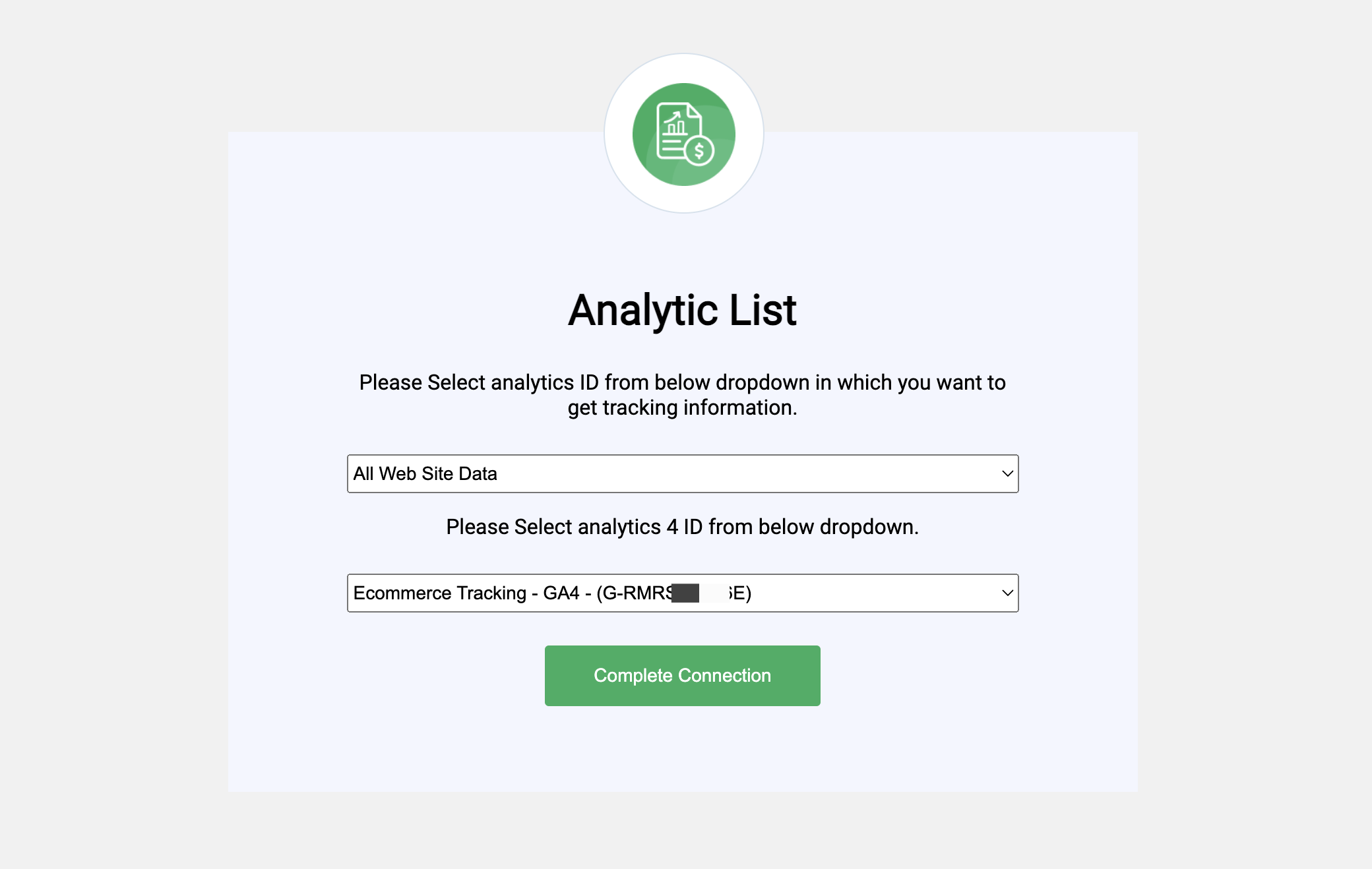Click the chevron arrow on the GA4 selector

click(x=1007, y=593)
